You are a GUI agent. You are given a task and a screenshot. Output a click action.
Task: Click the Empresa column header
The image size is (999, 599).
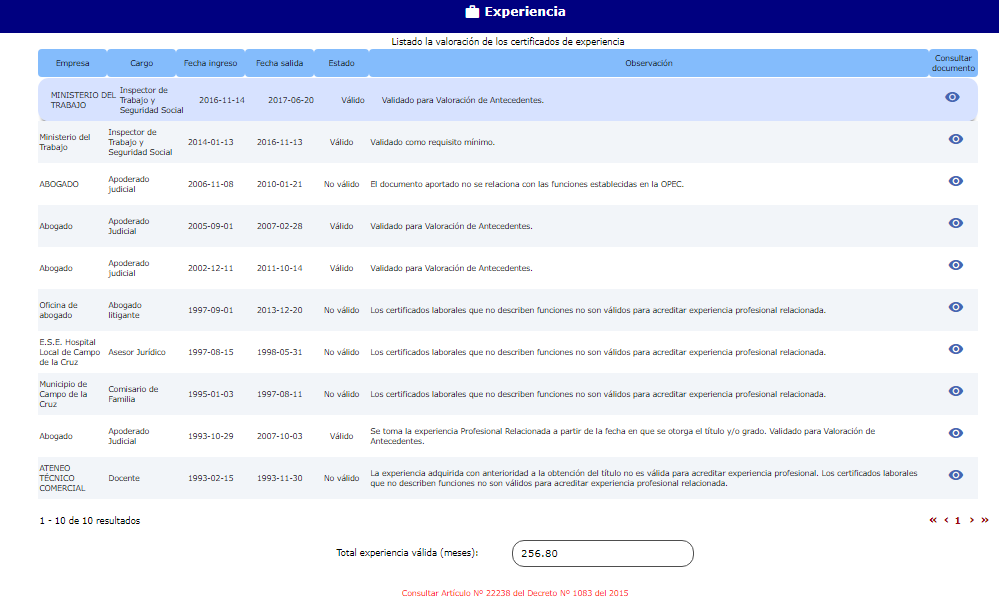pyautogui.click(x=72, y=63)
